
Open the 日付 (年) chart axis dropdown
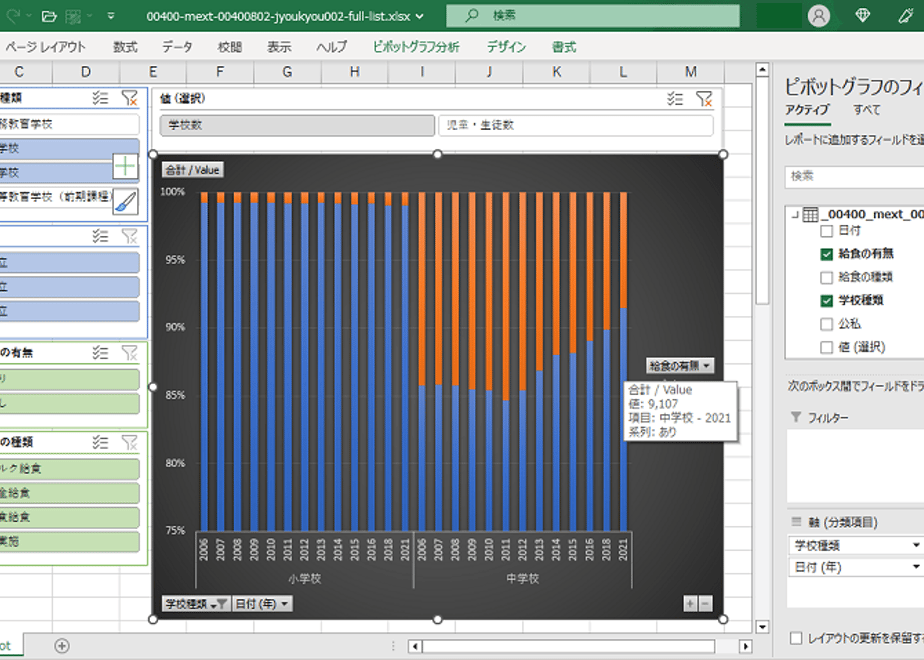(x=262, y=603)
